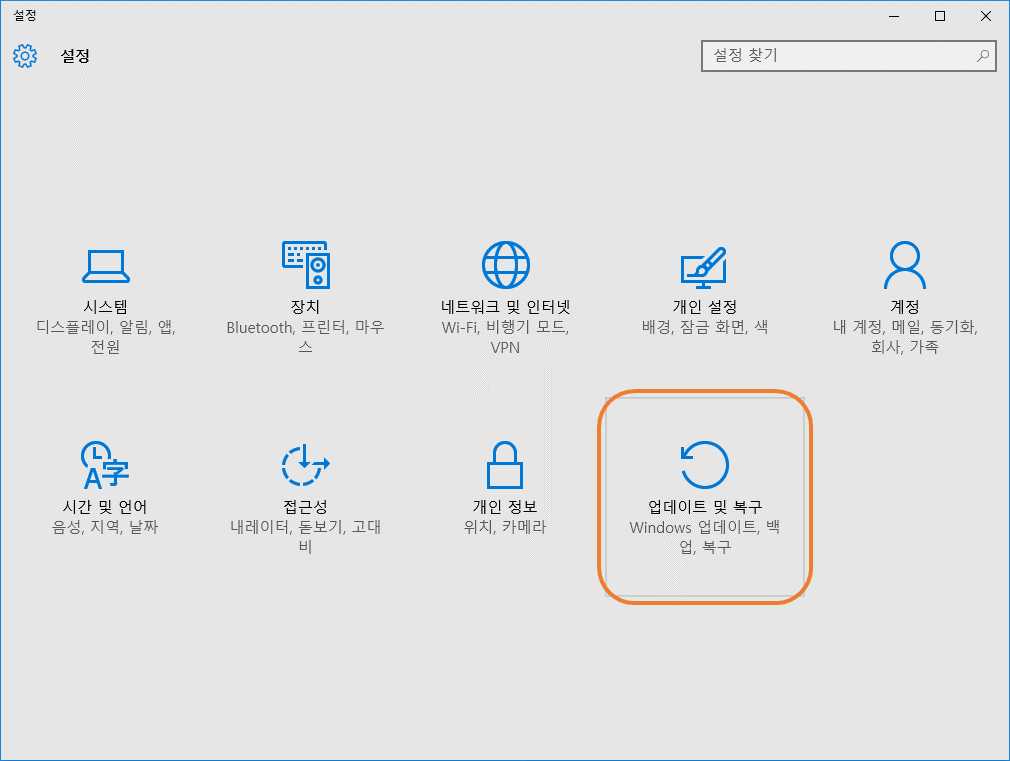1010x761 pixels.
Task: Click the laptop icon for display settings
Action: point(107,264)
